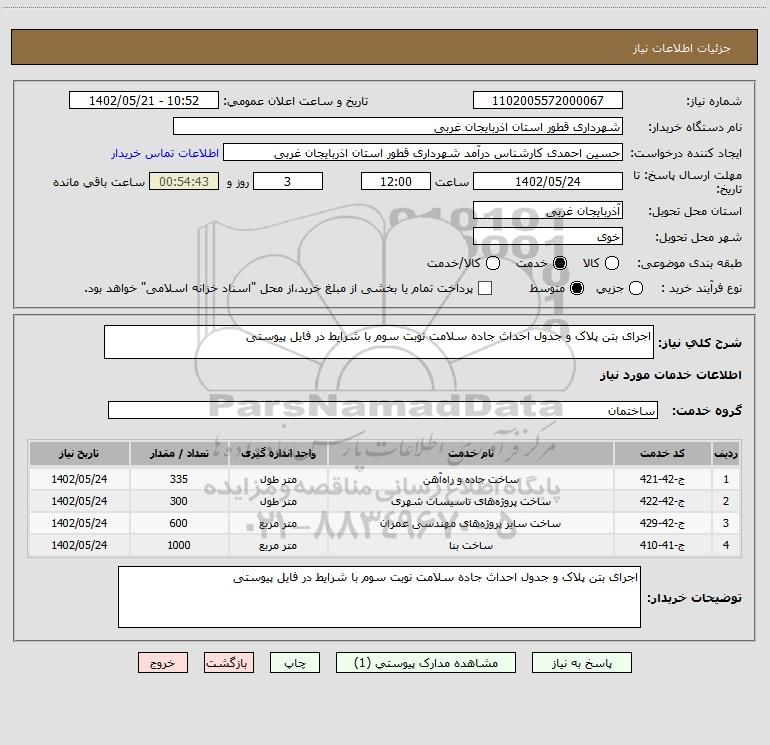
Task: Click the ردیف column header
Action: point(726,453)
